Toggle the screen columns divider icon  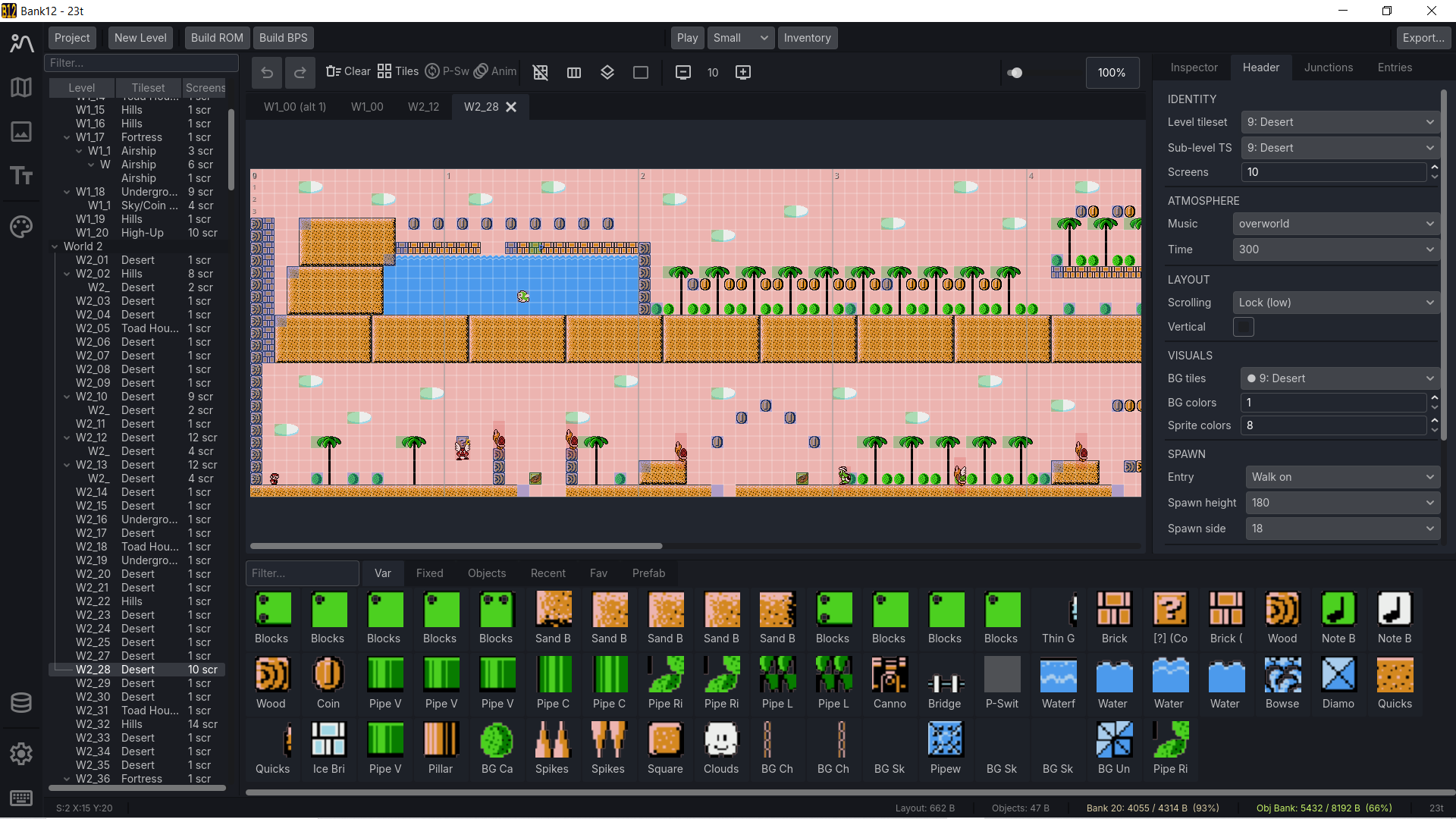574,72
